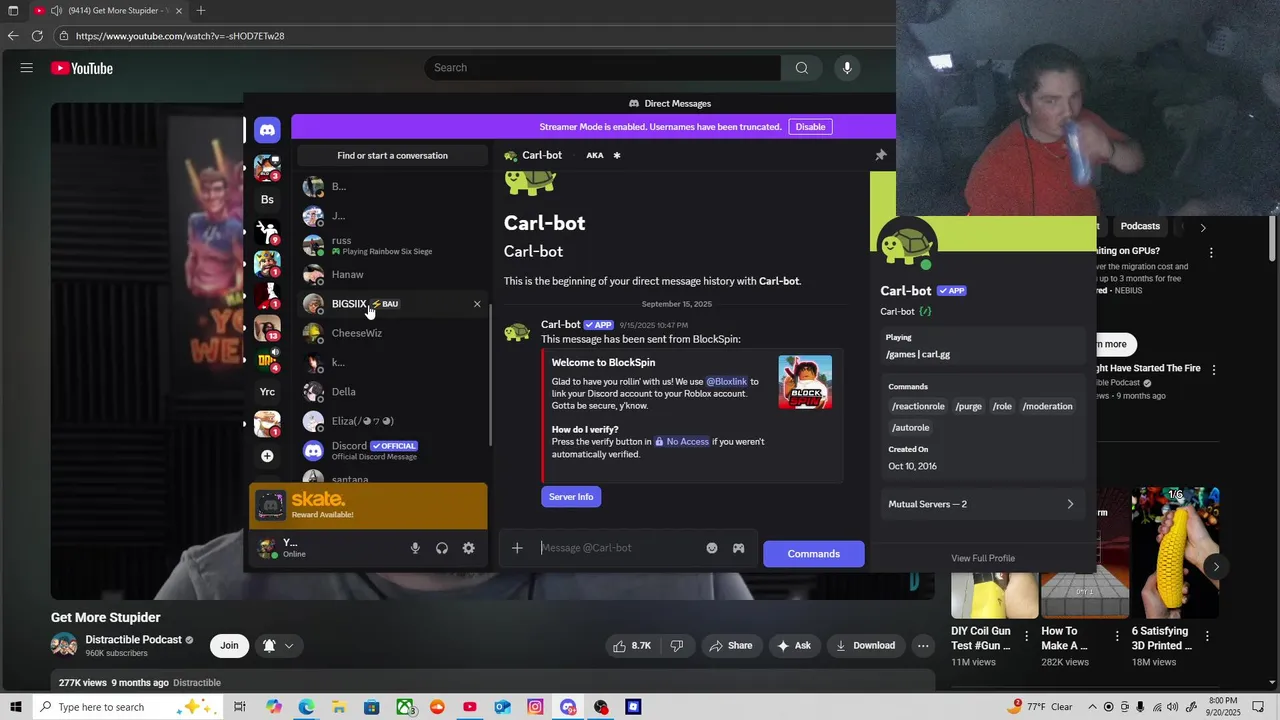Viewport: 1280px width, 720px height.
Task: Show next filter chips arrow
Action: click(1203, 227)
